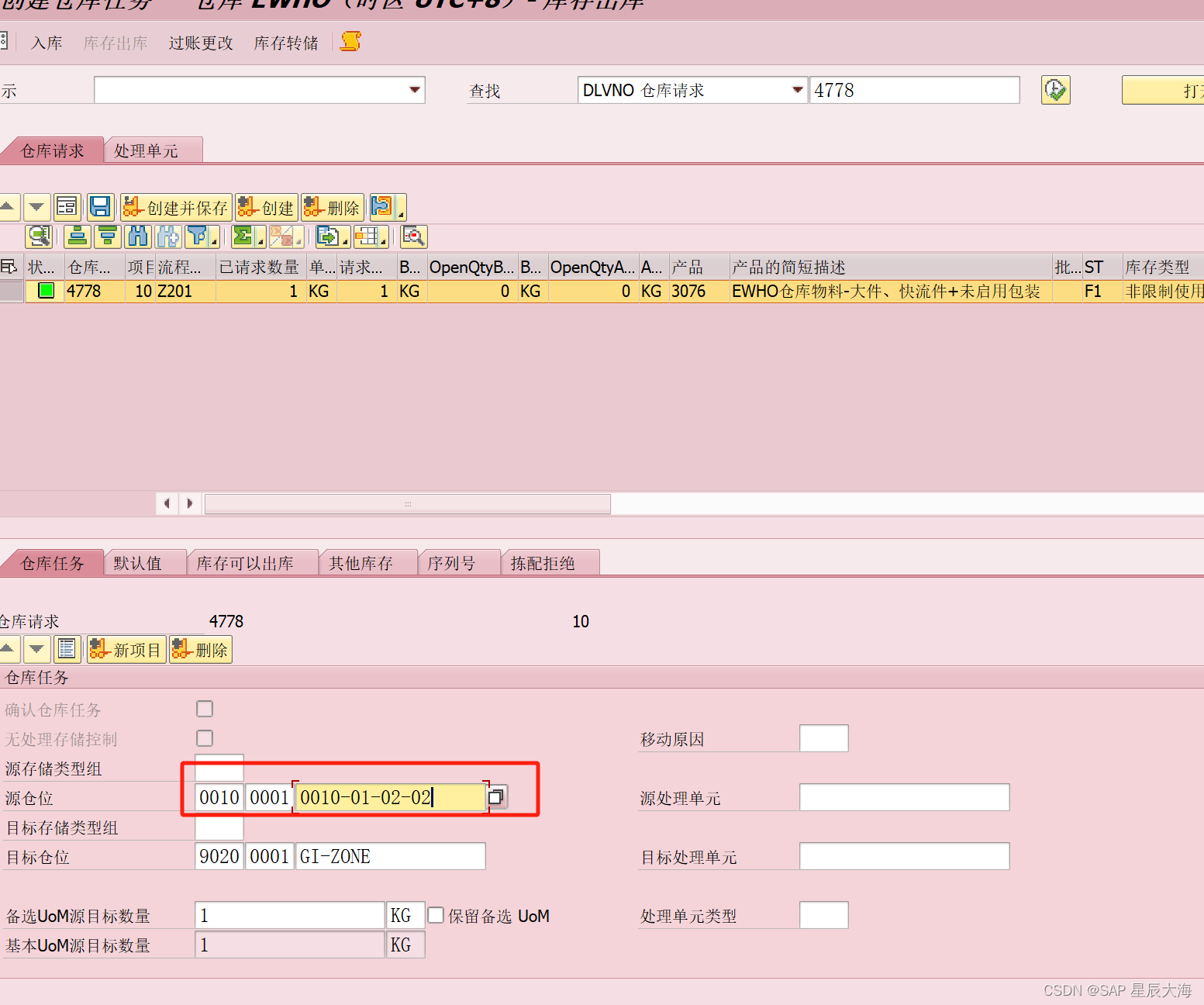The width and height of the screenshot is (1204, 1005).
Task: Click the select-all icon at grid corner
Action: click(9, 267)
